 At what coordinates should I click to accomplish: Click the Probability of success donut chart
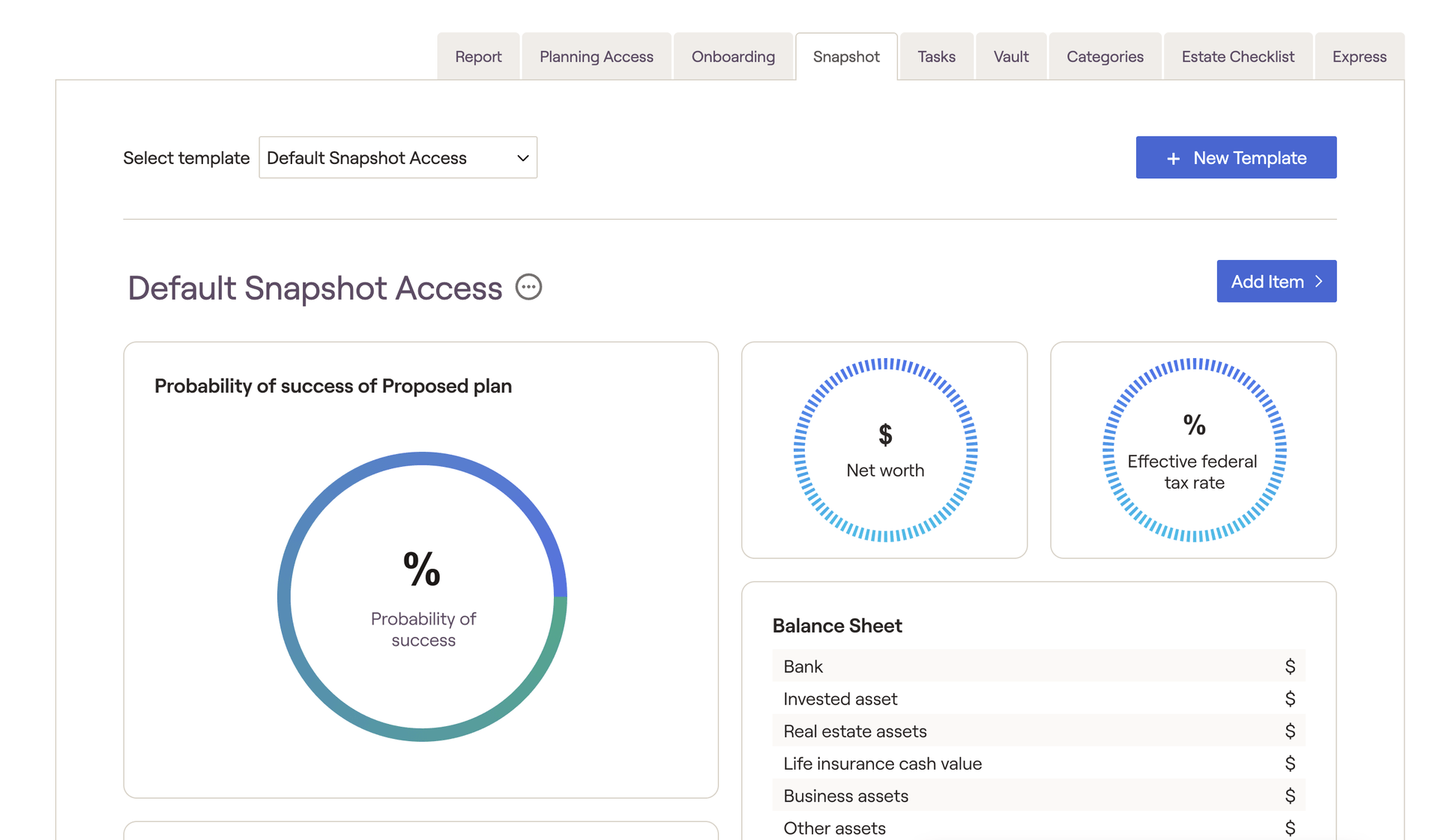tap(422, 596)
